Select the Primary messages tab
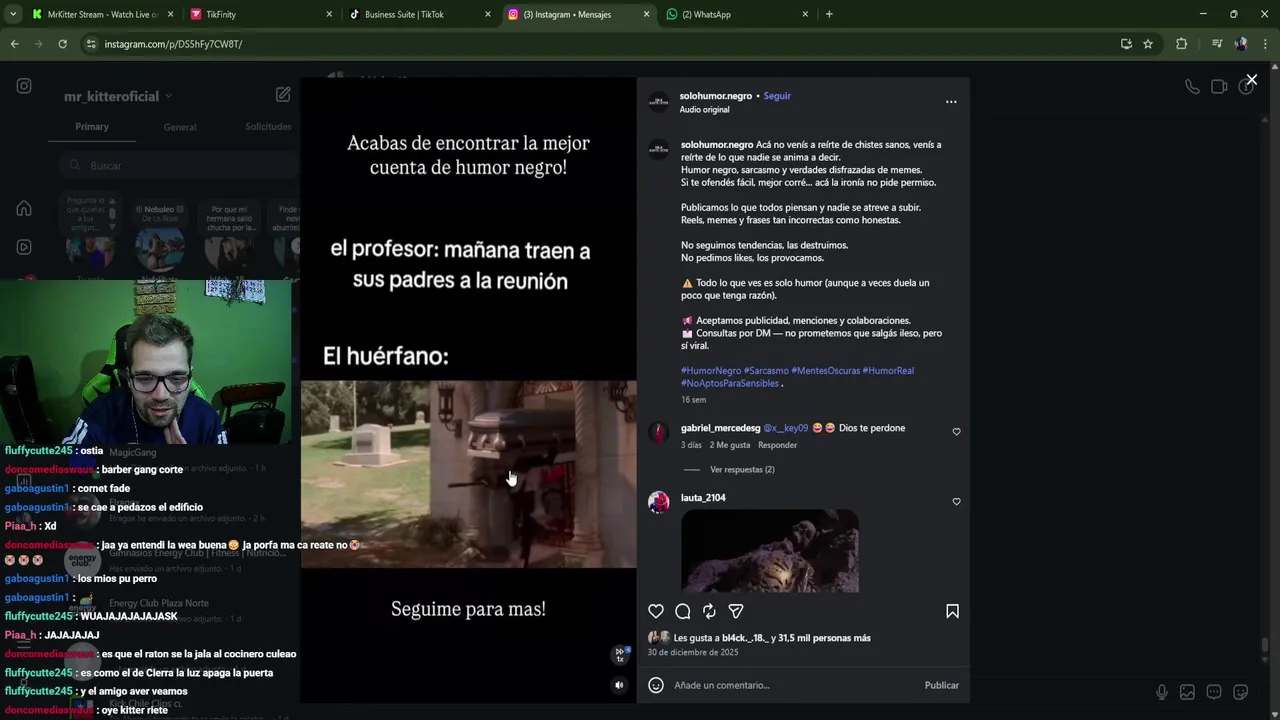Image resolution: width=1280 pixels, height=720 pixels. click(92, 127)
